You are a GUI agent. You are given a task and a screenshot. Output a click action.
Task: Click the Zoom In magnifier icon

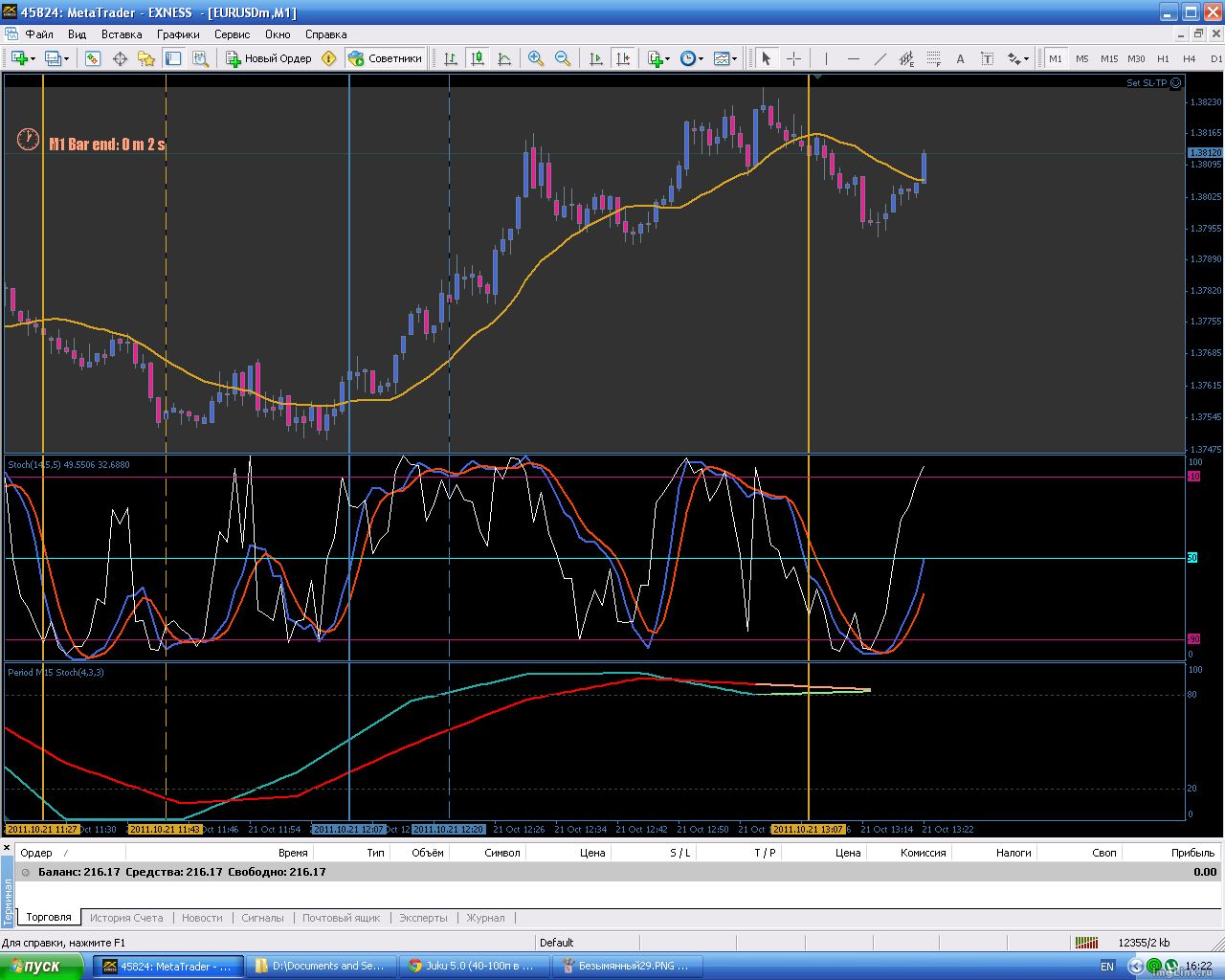536,58
